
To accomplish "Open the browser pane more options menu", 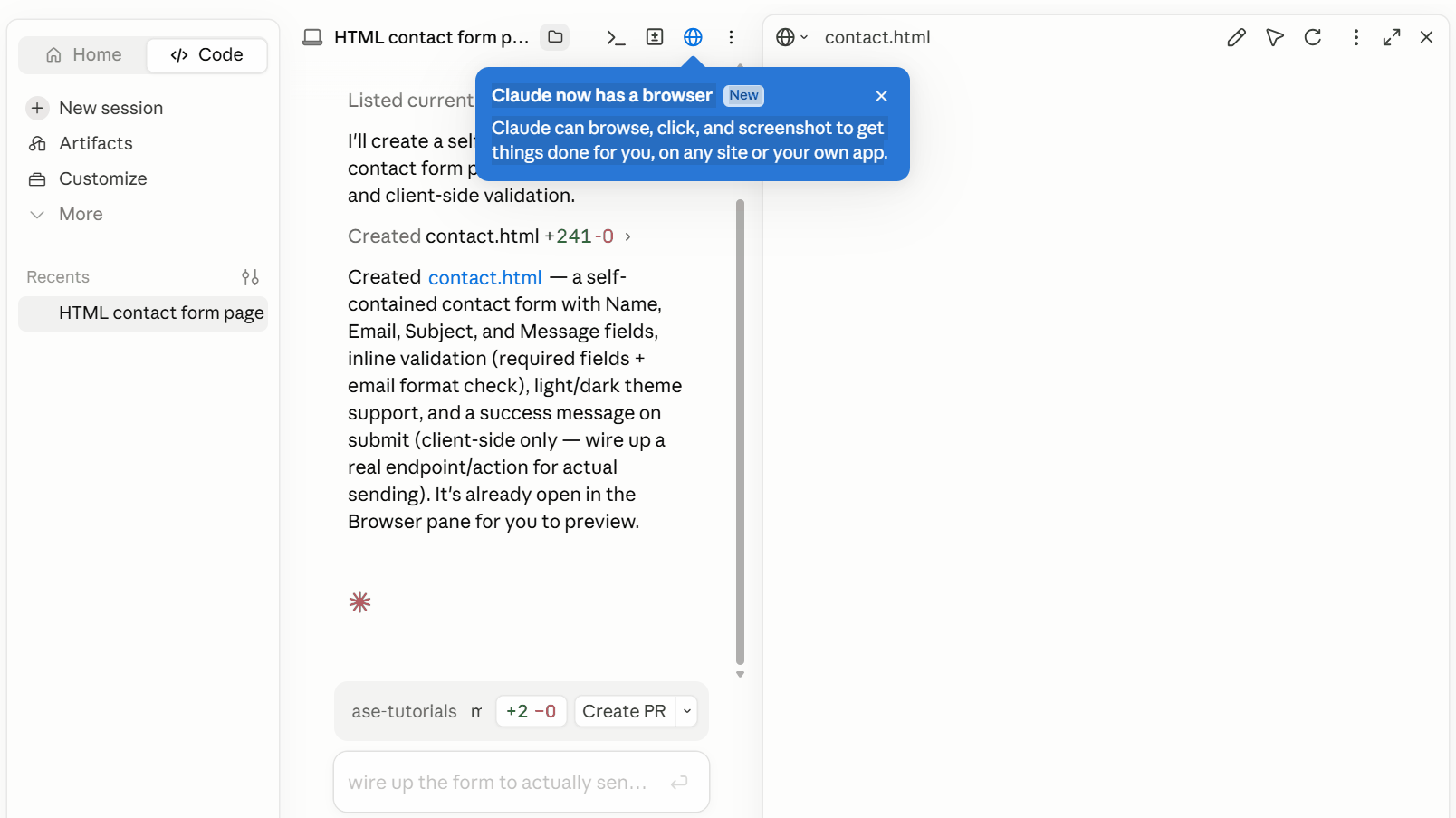I will pos(1355,37).
